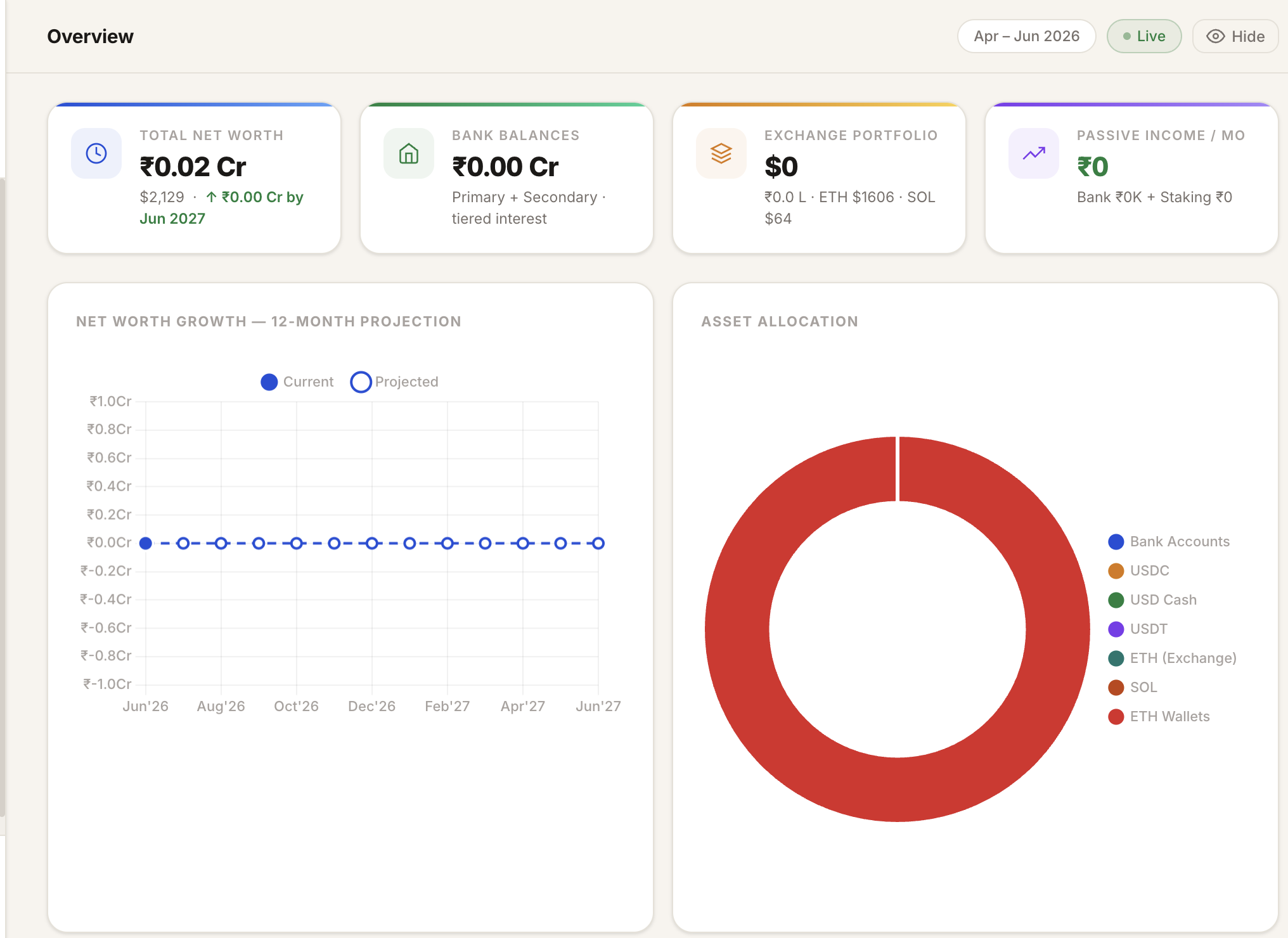Click the ₹0.00 Cr bank balance value
The width and height of the screenshot is (1288, 938).
(x=505, y=167)
